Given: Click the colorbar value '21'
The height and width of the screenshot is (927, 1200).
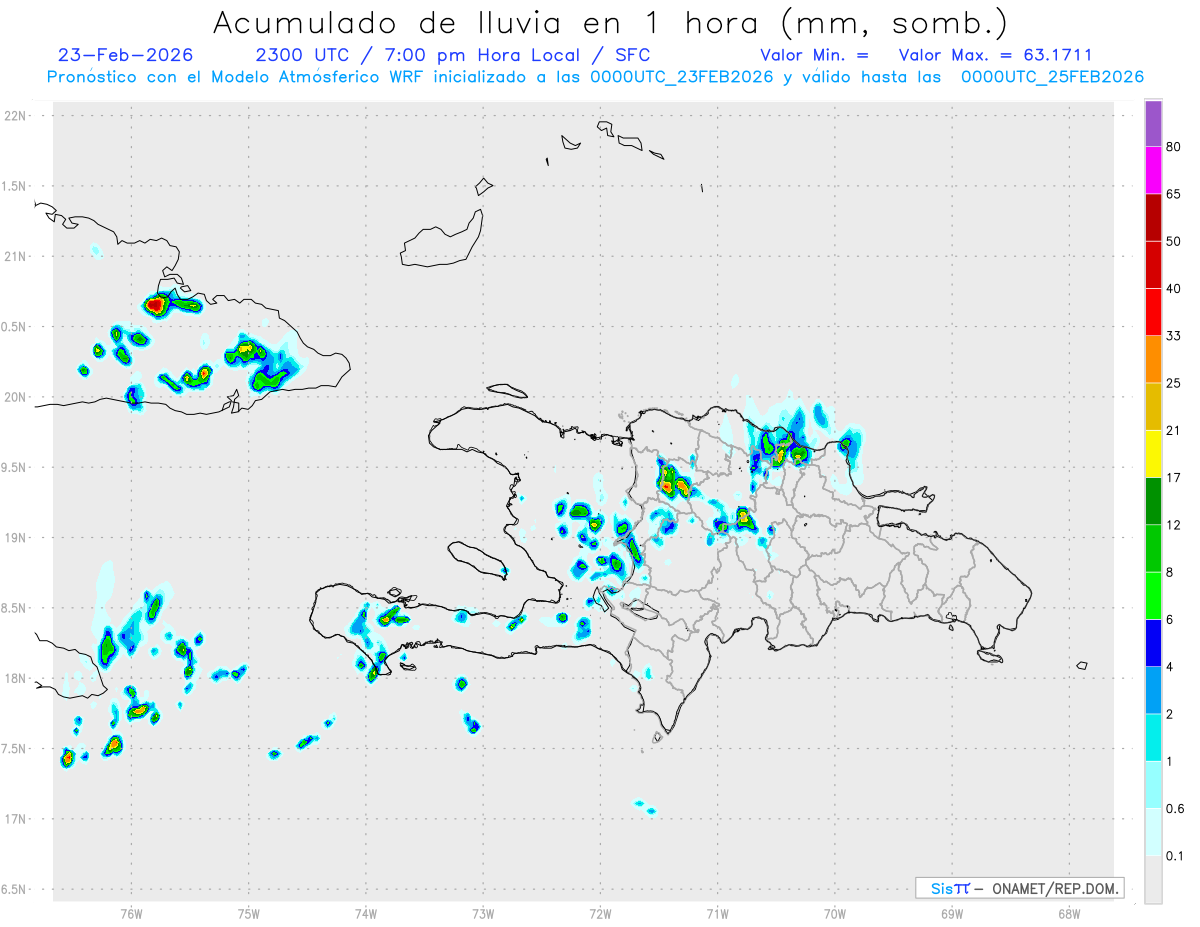Looking at the screenshot, I should (x=1174, y=430).
